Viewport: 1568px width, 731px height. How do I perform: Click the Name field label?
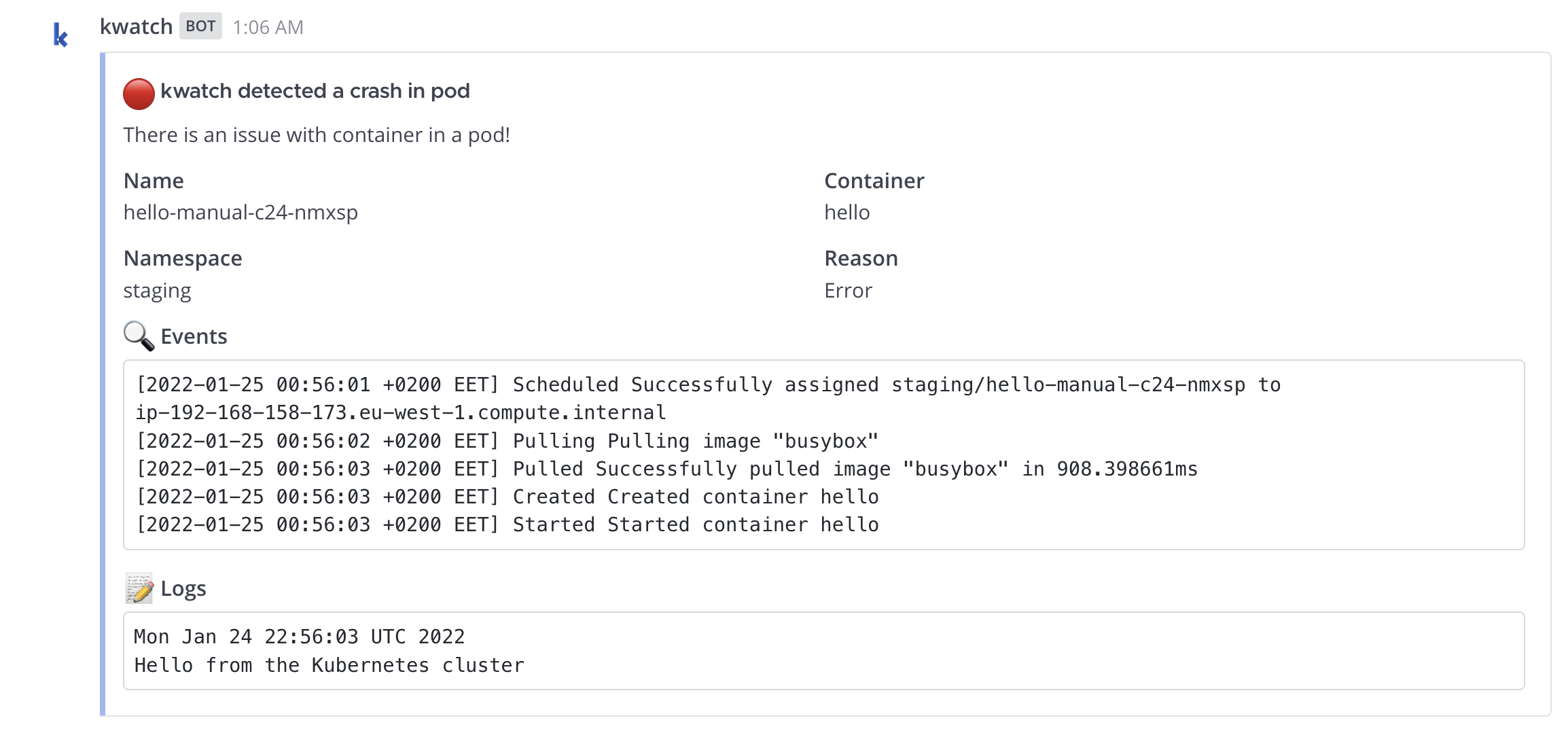click(x=154, y=181)
